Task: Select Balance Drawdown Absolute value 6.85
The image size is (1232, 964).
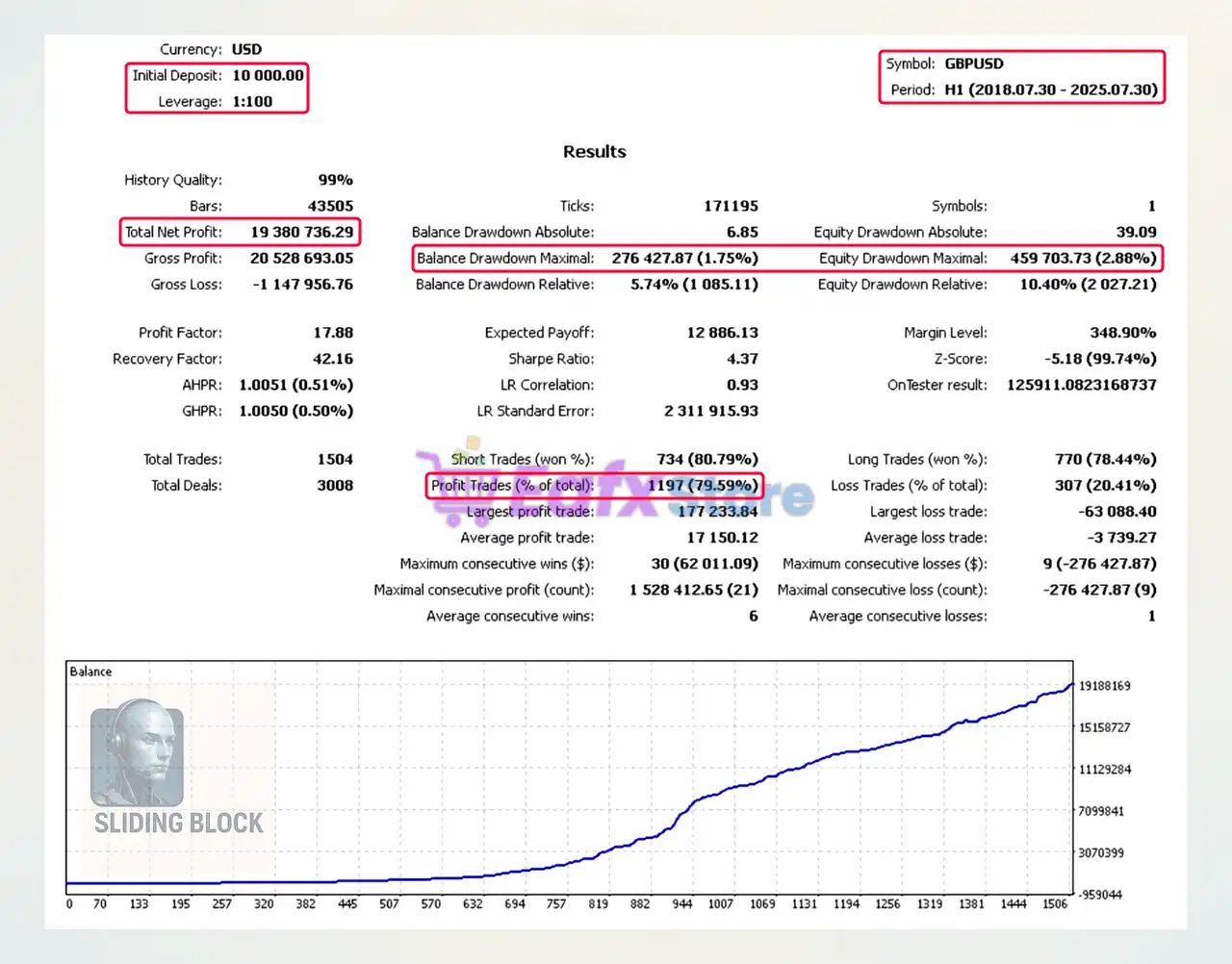Action: (742, 232)
